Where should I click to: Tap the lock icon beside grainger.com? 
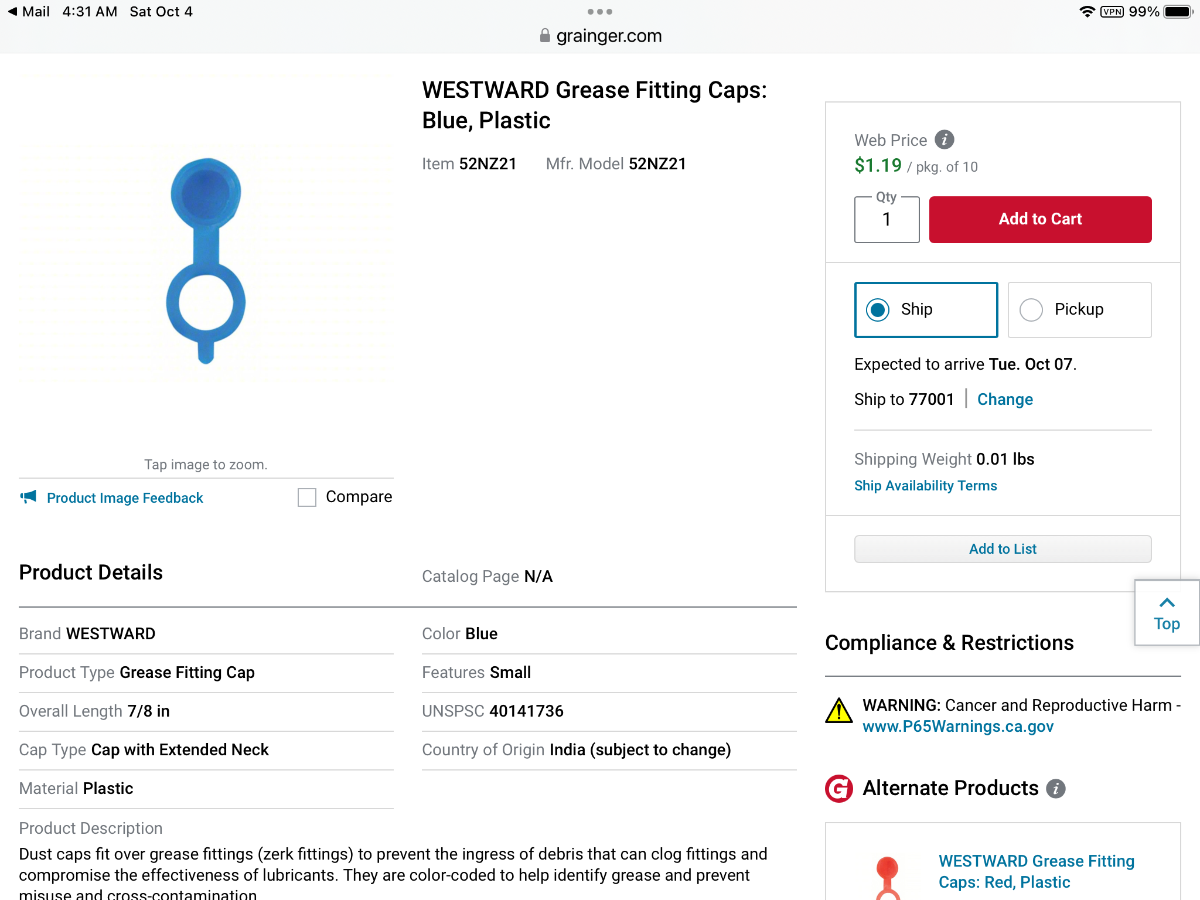[x=545, y=36]
